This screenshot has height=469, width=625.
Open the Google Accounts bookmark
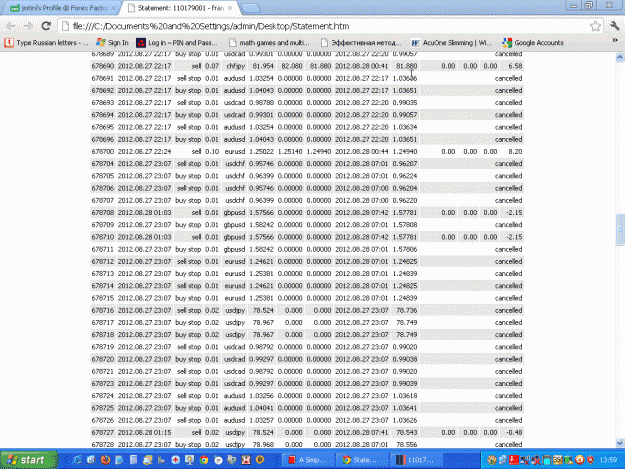(x=533, y=43)
